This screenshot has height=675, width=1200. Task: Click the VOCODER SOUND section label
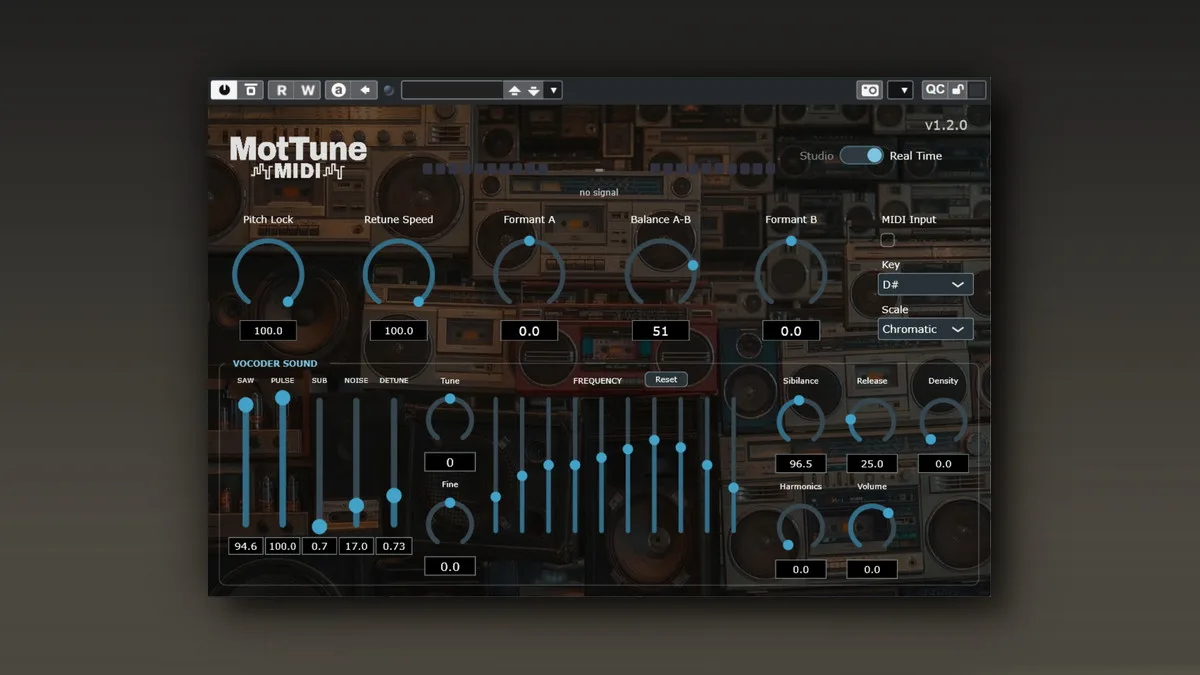pos(275,364)
